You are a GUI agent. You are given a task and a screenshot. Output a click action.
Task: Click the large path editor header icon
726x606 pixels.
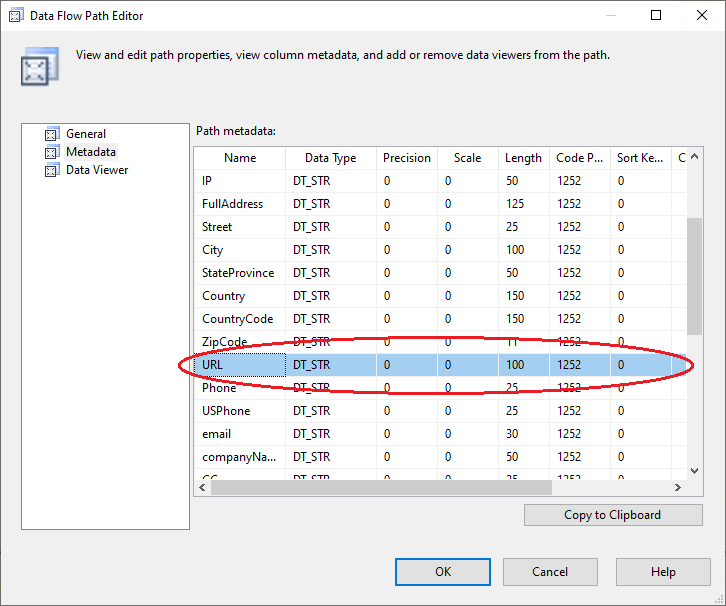(x=35, y=68)
